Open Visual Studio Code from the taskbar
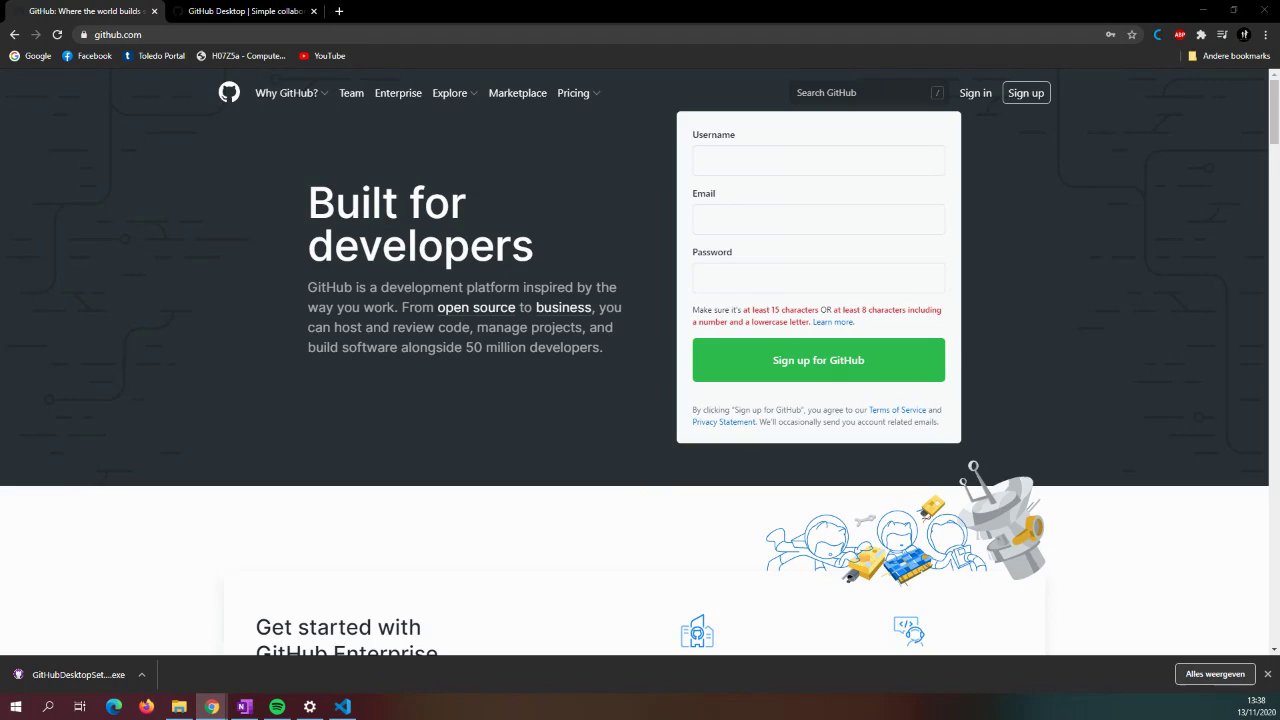 pos(342,706)
